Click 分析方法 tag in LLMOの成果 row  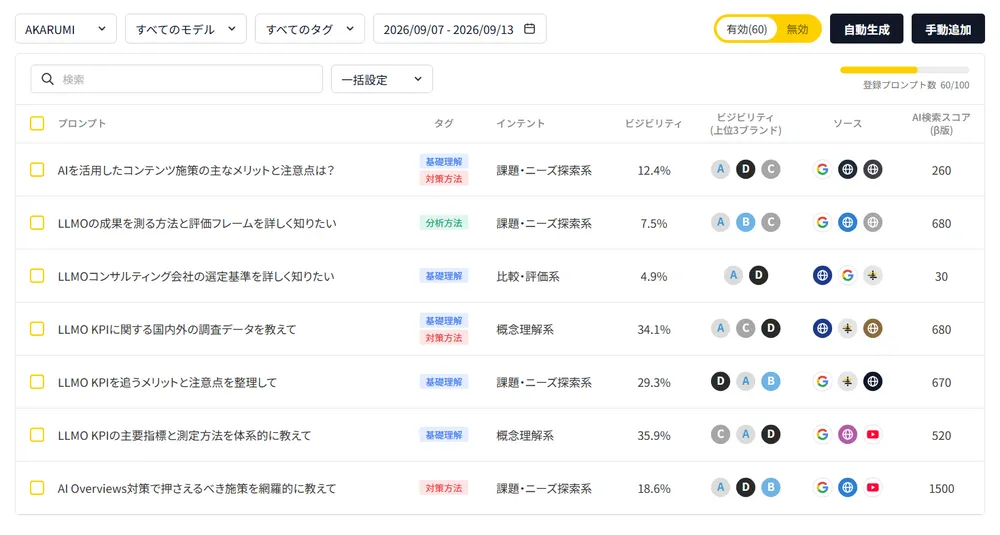(x=444, y=223)
